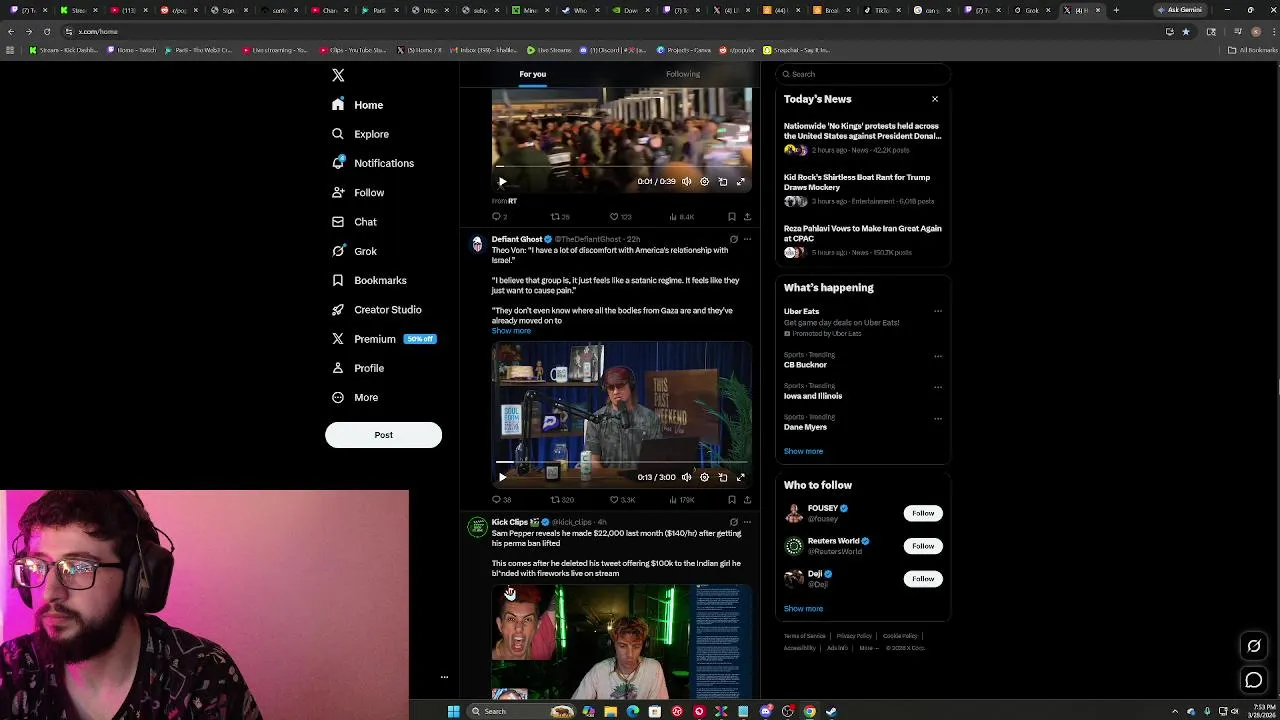Open options for Iowa and Illinois trend
The image size is (1280, 720).
(x=938, y=387)
